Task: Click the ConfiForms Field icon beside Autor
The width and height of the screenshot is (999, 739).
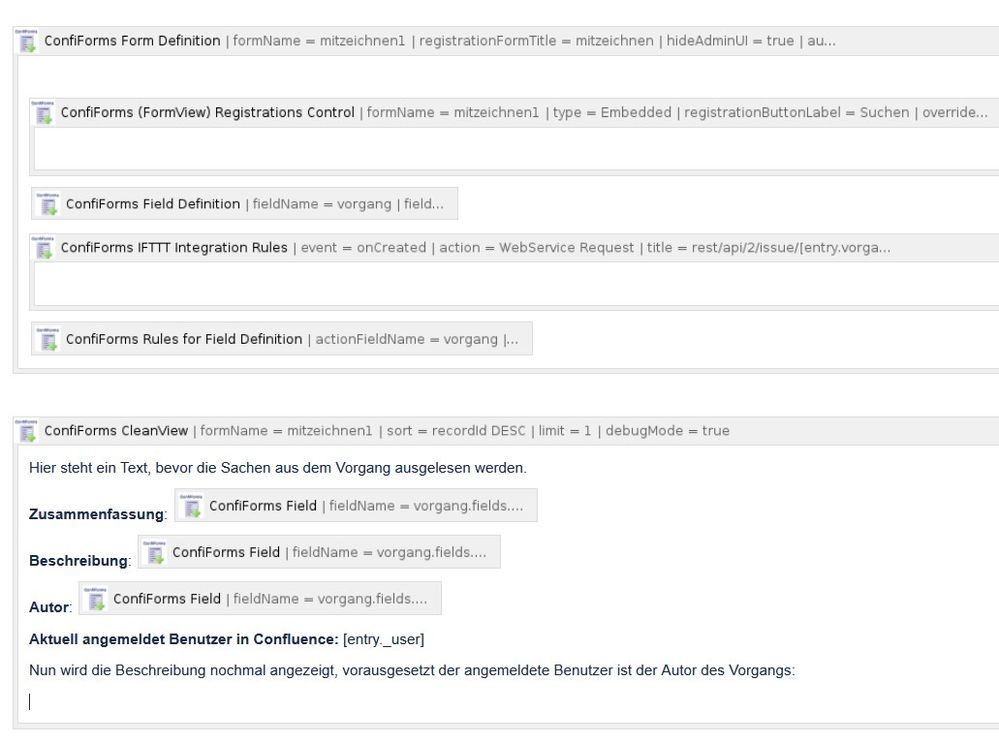Action: 96,598
